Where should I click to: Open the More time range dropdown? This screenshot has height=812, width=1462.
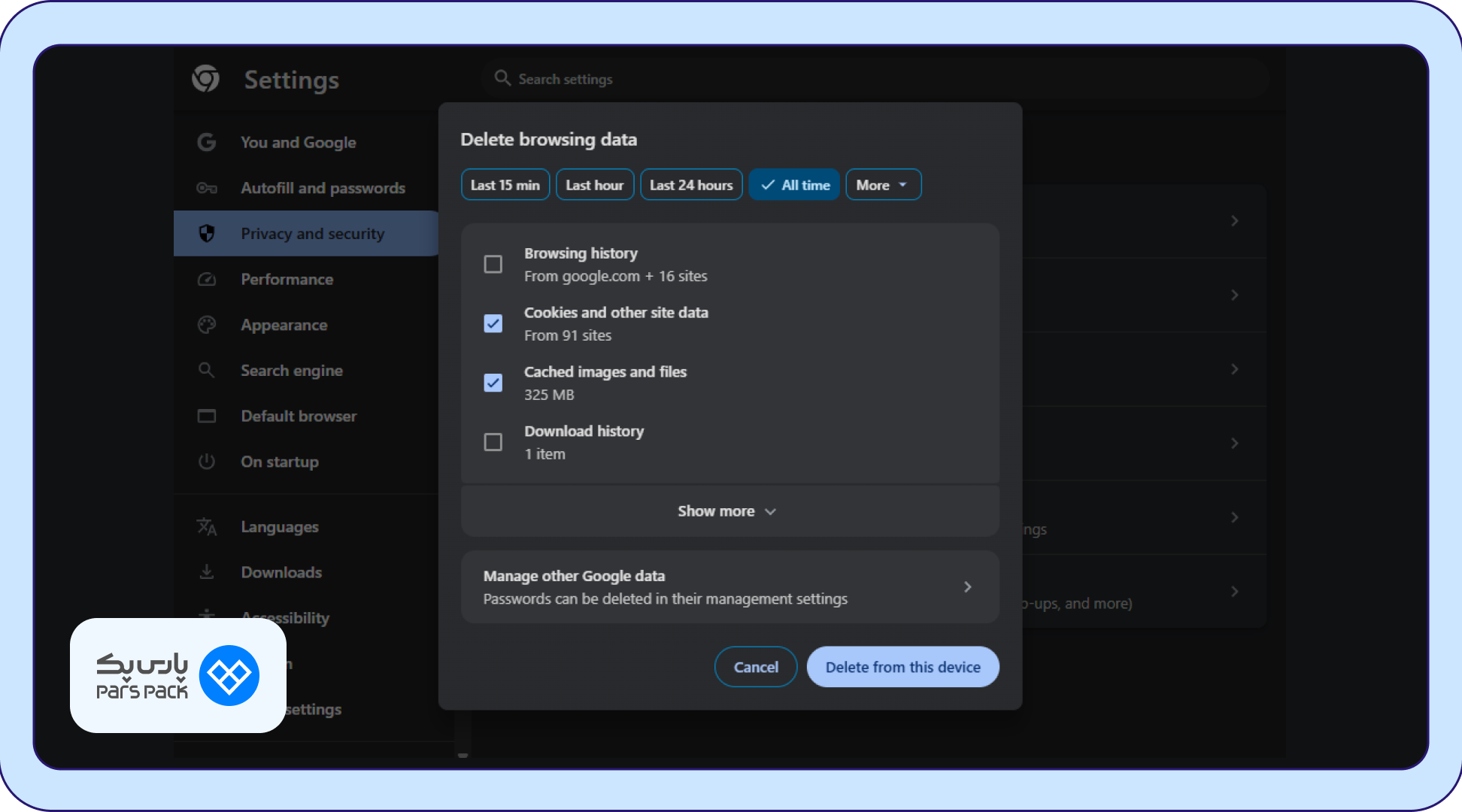click(883, 185)
